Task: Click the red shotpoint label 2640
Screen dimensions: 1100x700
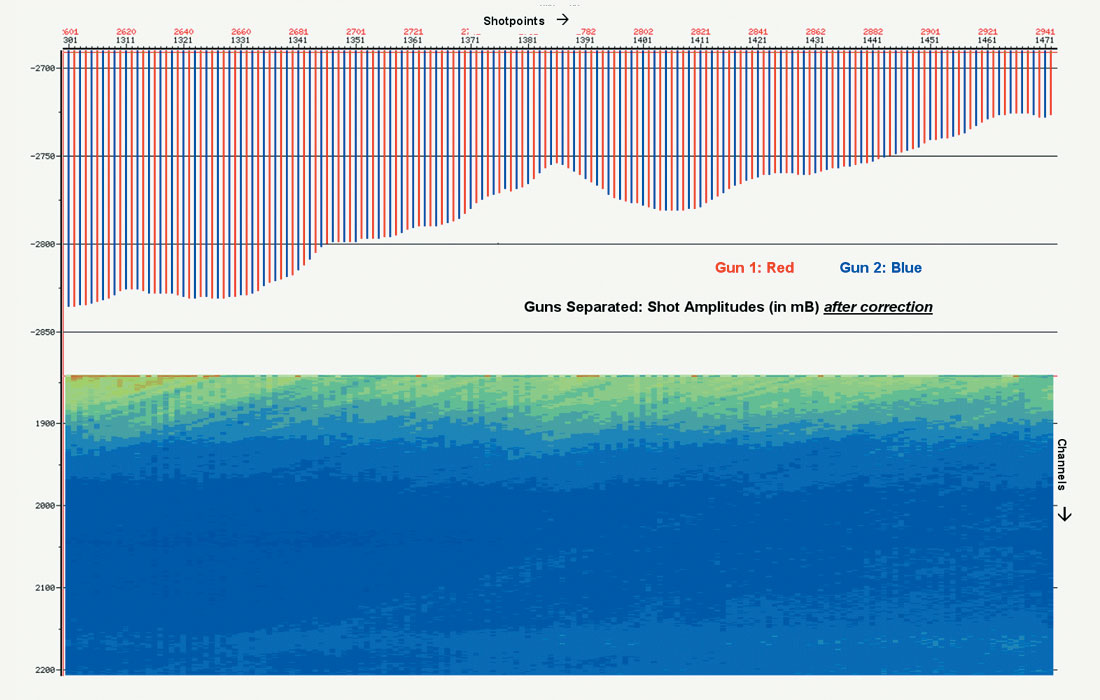Action: [184, 32]
